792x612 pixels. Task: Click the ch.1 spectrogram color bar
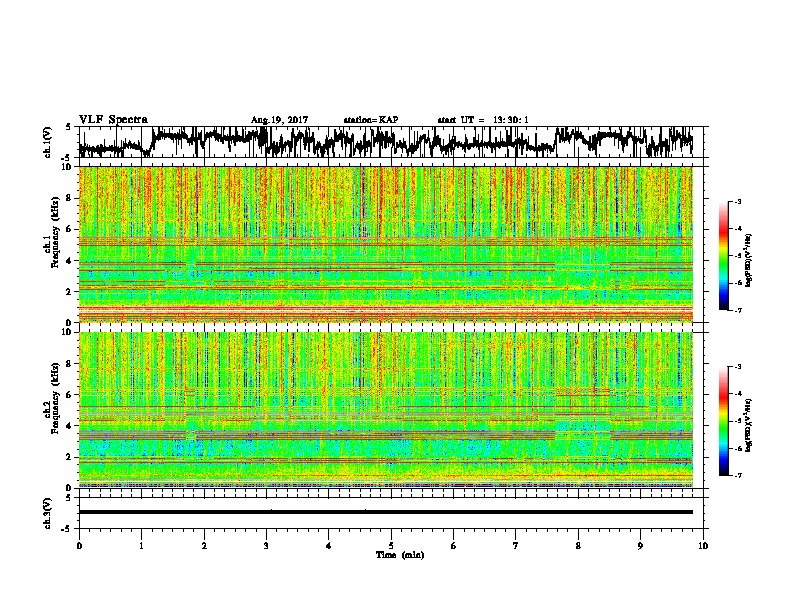[723, 256]
